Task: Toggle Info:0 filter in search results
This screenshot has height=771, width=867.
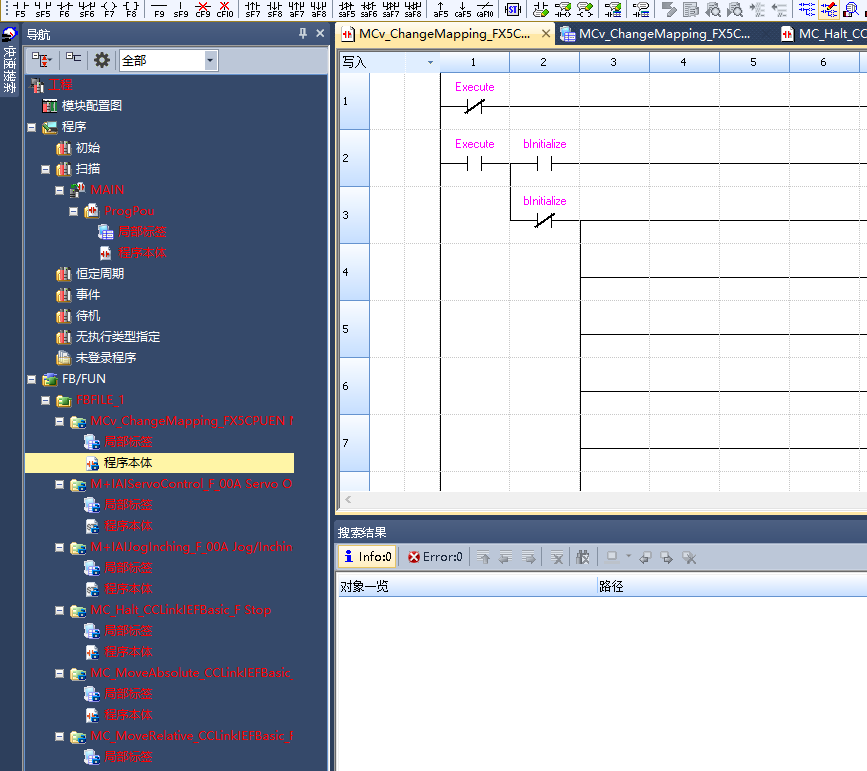Action: click(368, 557)
